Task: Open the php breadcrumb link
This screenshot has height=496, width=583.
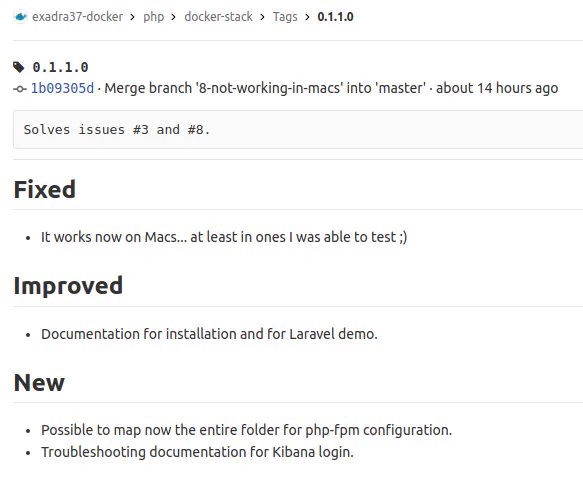Action: click(x=154, y=17)
